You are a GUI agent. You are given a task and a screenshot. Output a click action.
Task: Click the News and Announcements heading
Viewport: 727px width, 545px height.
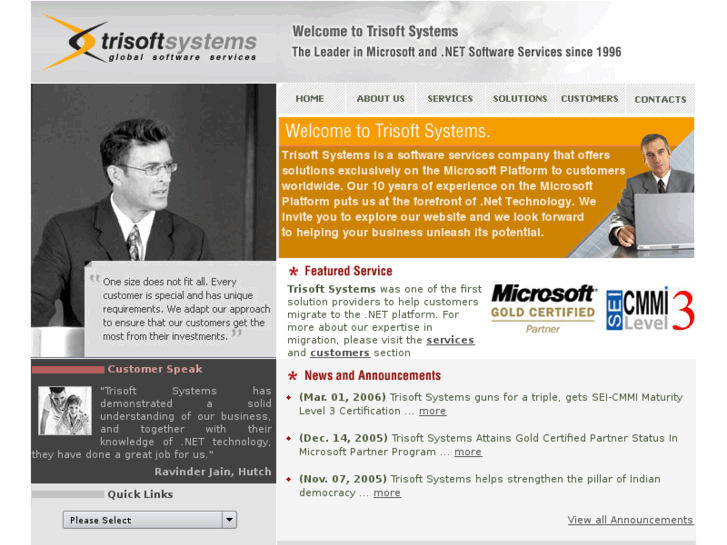pyautogui.click(x=372, y=375)
